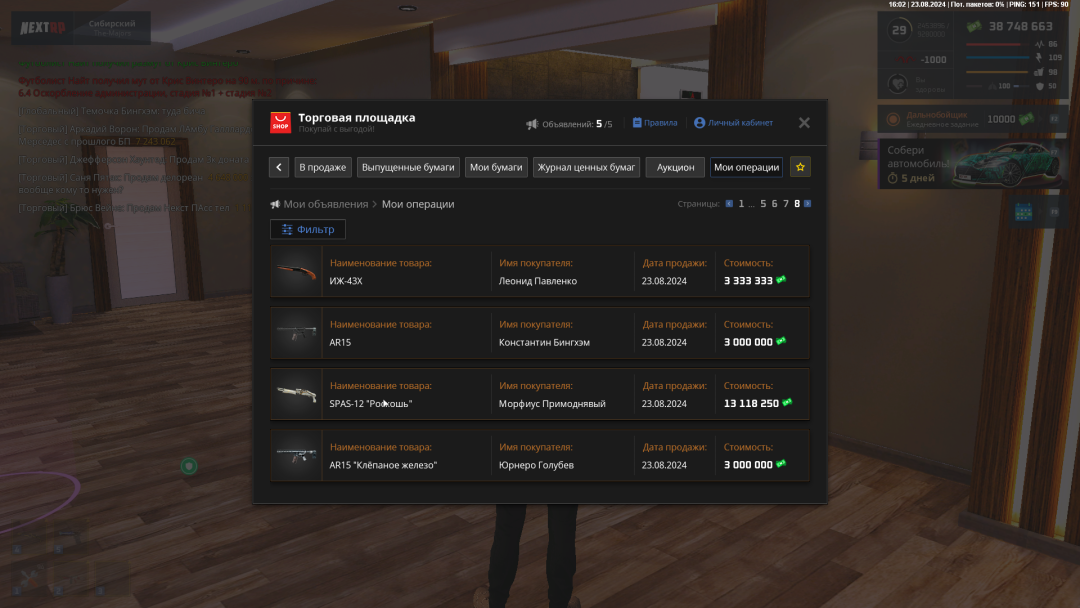The image size is (1080, 608).
Task: Expand the Фильтр filter panel
Action: 308,229
